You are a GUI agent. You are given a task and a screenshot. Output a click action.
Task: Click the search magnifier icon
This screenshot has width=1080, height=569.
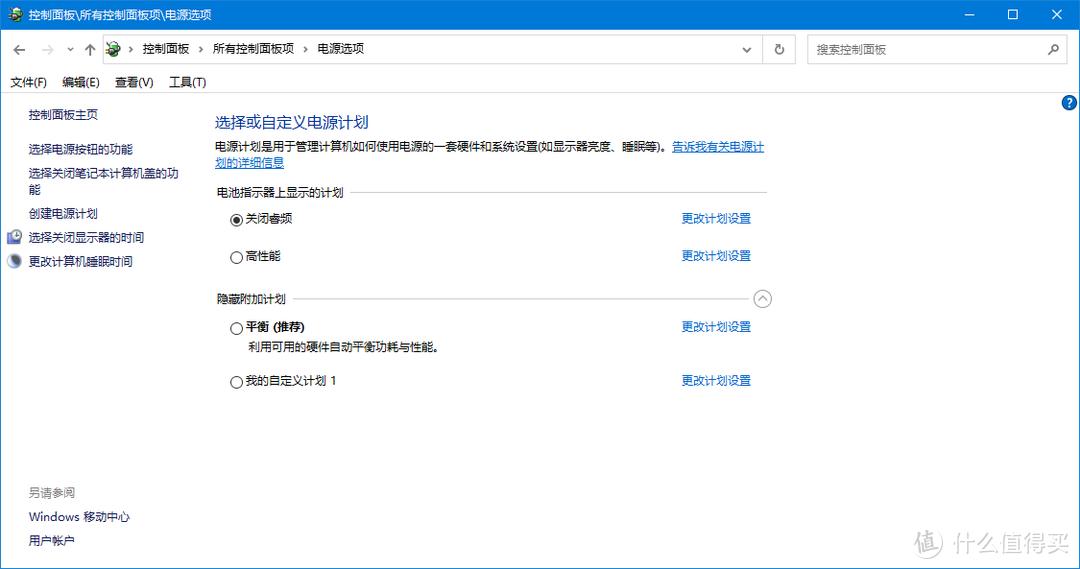(x=1053, y=50)
